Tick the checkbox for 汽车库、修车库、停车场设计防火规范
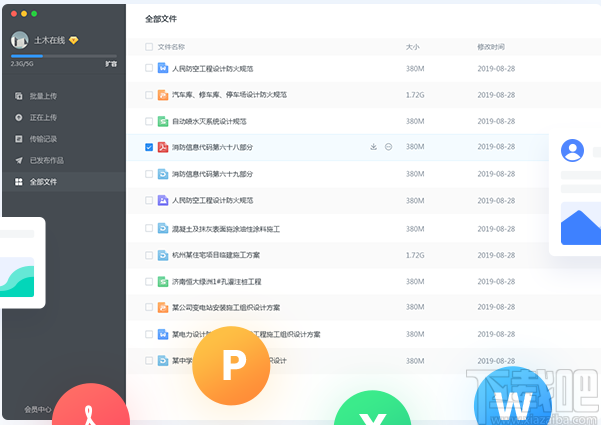The width and height of the screenshot is (601, 425). [149, 95]
